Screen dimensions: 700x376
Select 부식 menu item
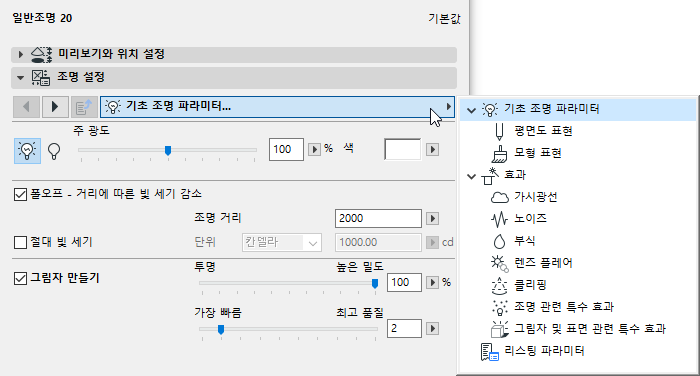click(x=525, y=241)
